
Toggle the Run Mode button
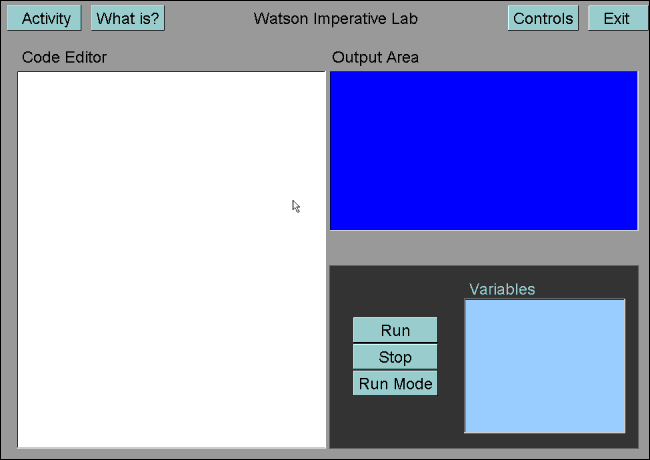[x=395, y=383]
